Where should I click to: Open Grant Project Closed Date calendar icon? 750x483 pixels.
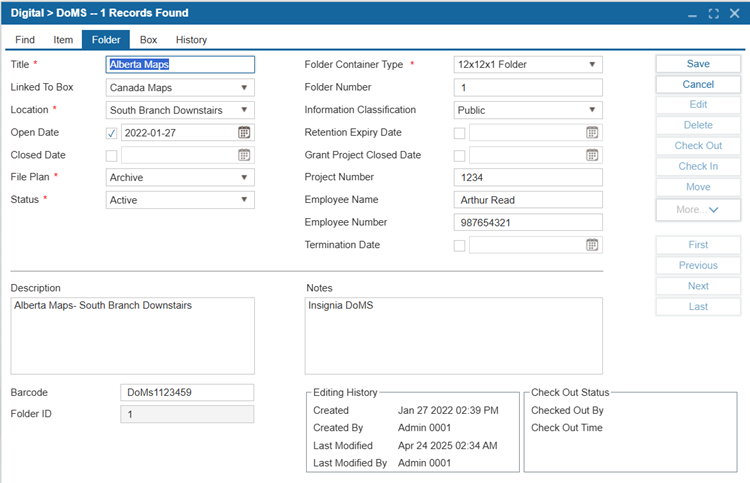(x=592, y=155)
